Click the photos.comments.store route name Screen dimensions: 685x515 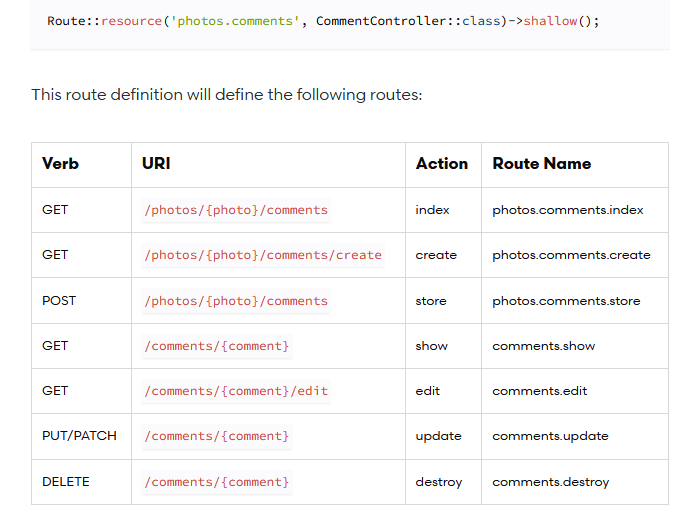(566, 301)
